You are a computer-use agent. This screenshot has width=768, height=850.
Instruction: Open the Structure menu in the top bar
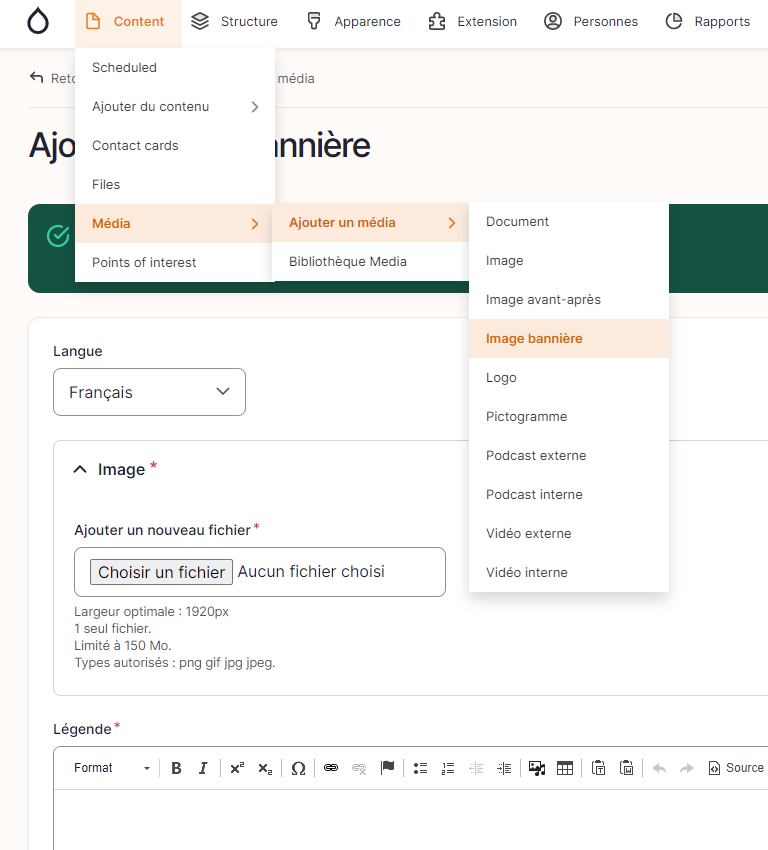click(234, 22)
